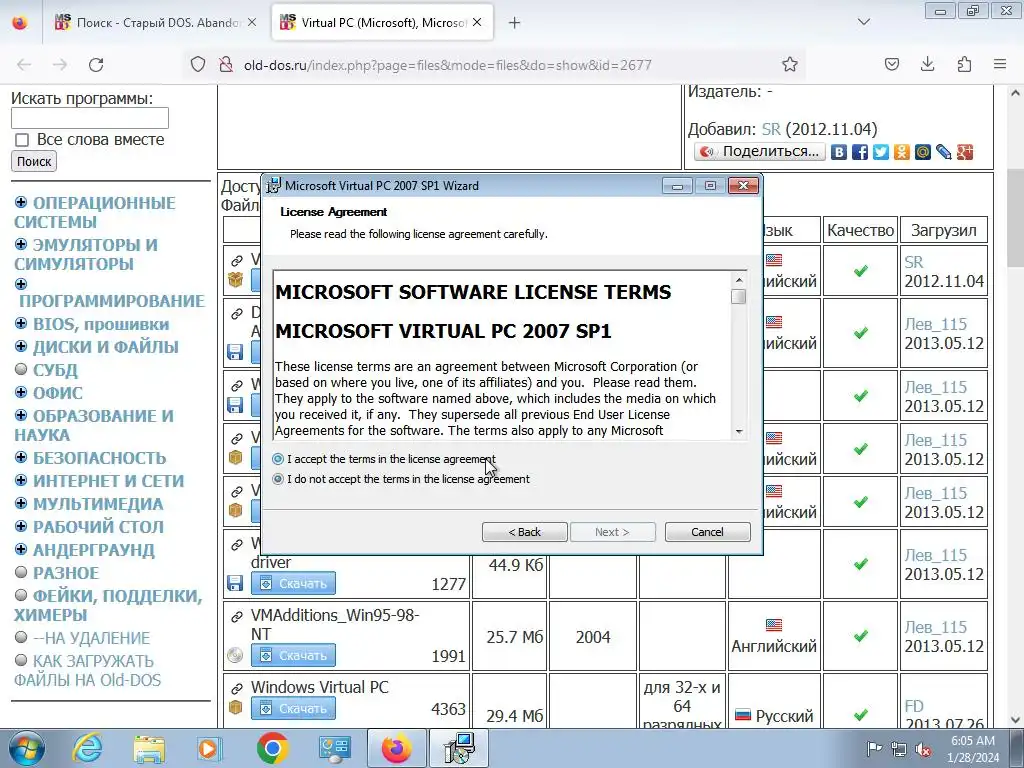Download the 44.9 Кб driver file via Скачать

[293, 583]
